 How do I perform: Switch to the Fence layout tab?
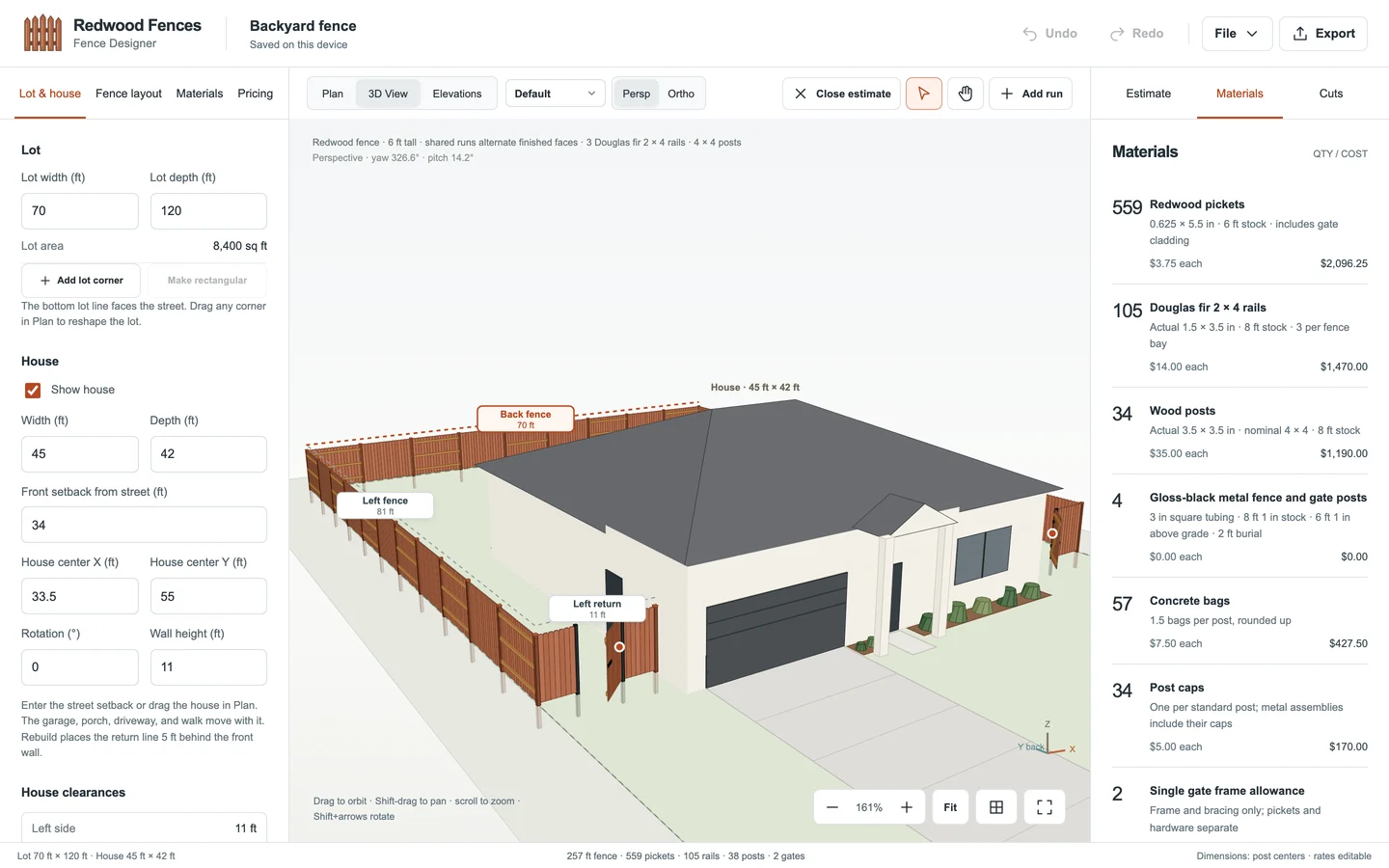point(128,94)
